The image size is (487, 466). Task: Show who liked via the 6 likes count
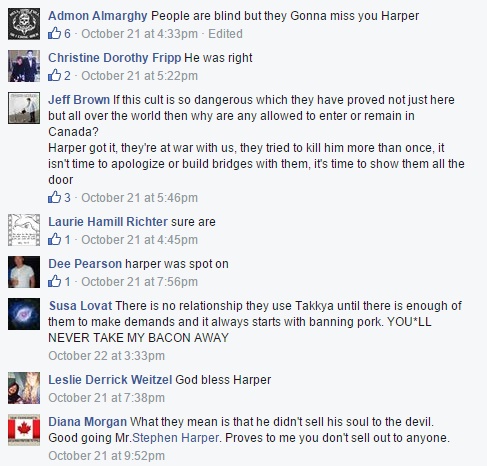(x=67, y=34)
